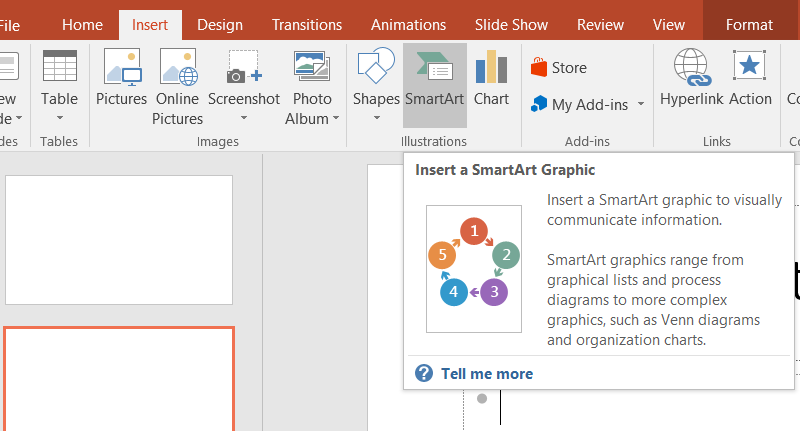Switch to the Design tab
The image size is (800, 431).
[x=219, y=24]
